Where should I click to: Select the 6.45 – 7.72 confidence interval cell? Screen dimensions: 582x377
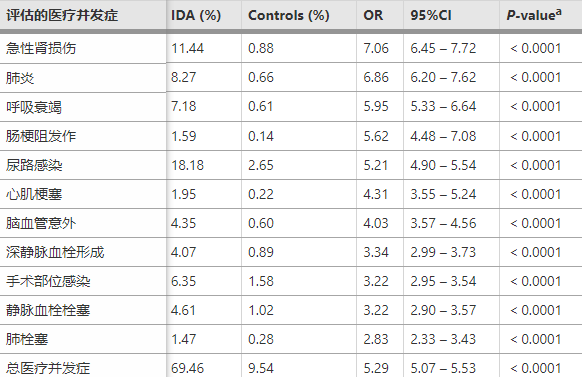tap(443, 48)
